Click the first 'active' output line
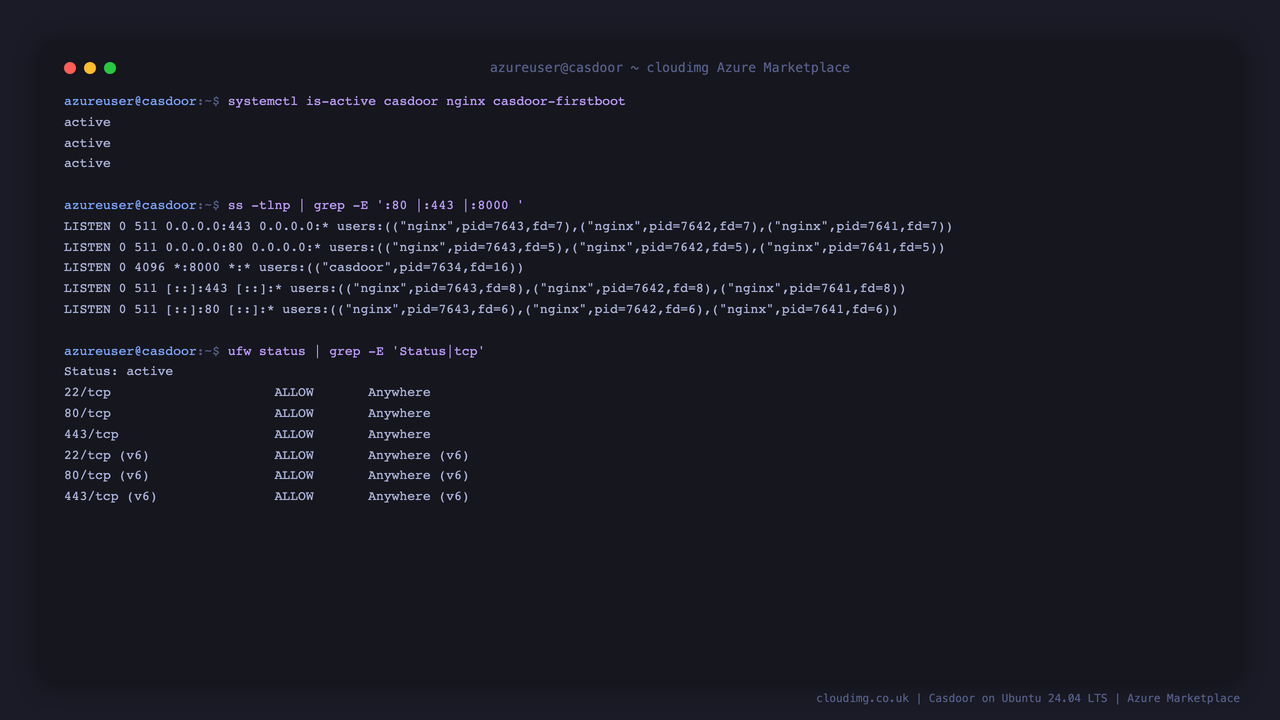 (87, 122)
